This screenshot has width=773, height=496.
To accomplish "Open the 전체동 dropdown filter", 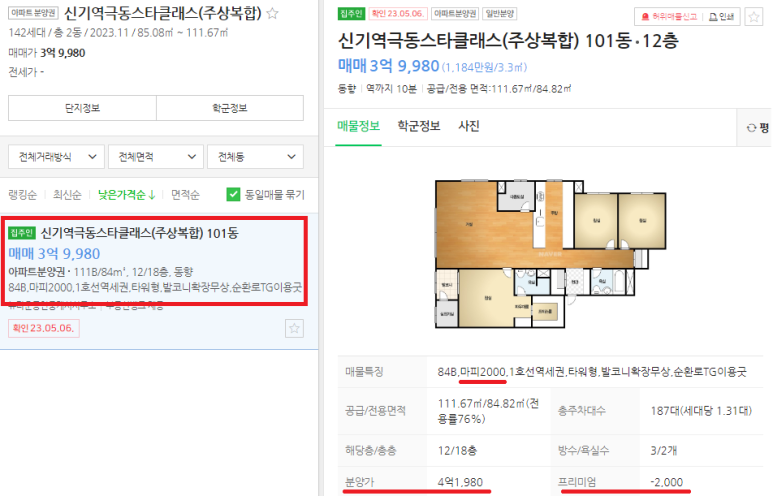I will pos(255,157).
